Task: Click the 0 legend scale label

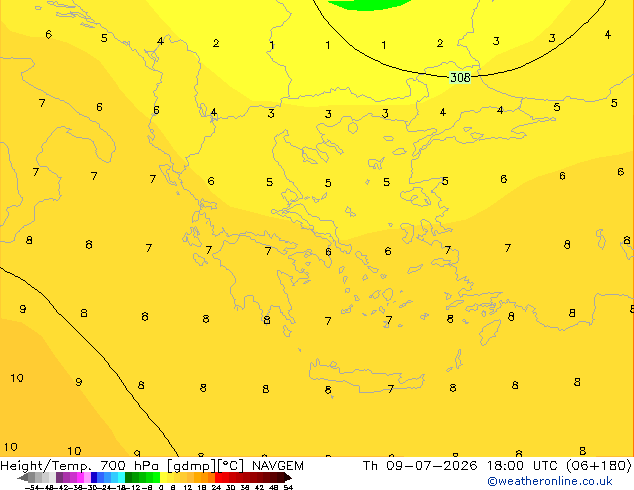Action: pos(161,488)
